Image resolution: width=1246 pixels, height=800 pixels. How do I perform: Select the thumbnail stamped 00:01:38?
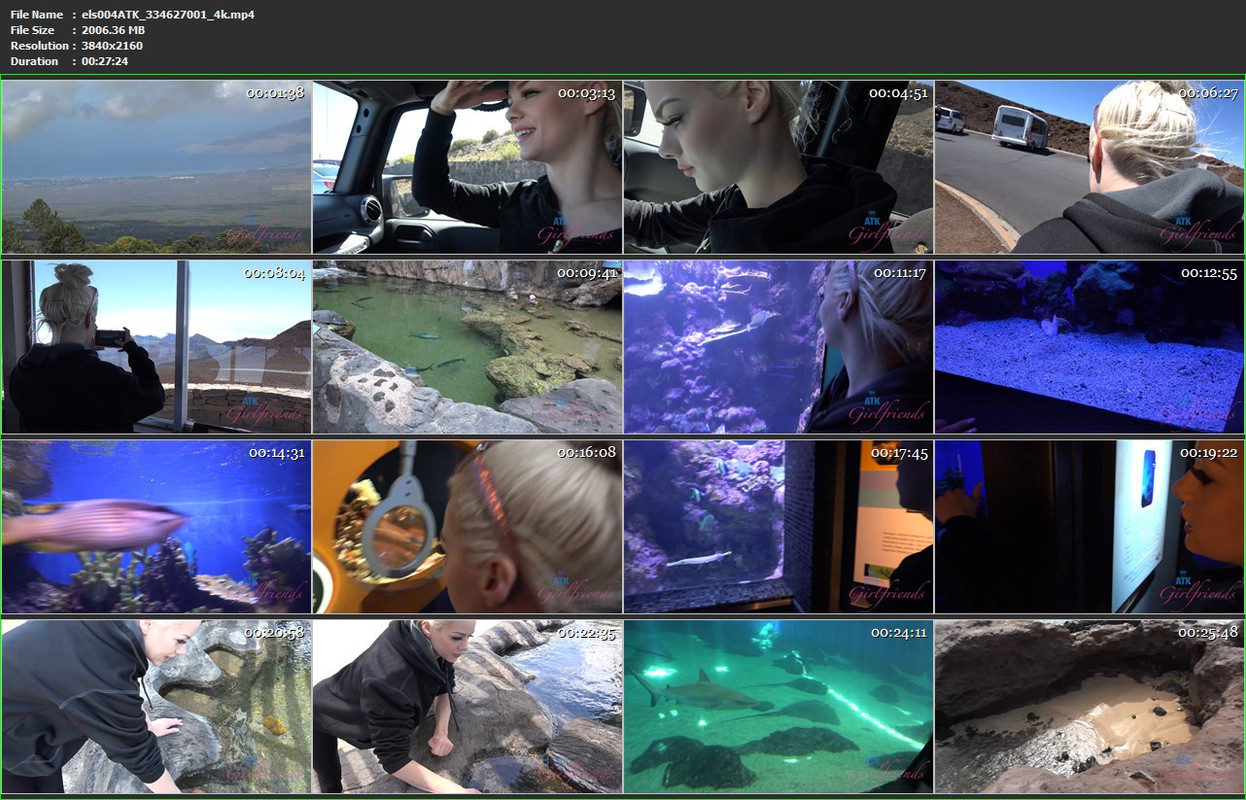point(156,167)
